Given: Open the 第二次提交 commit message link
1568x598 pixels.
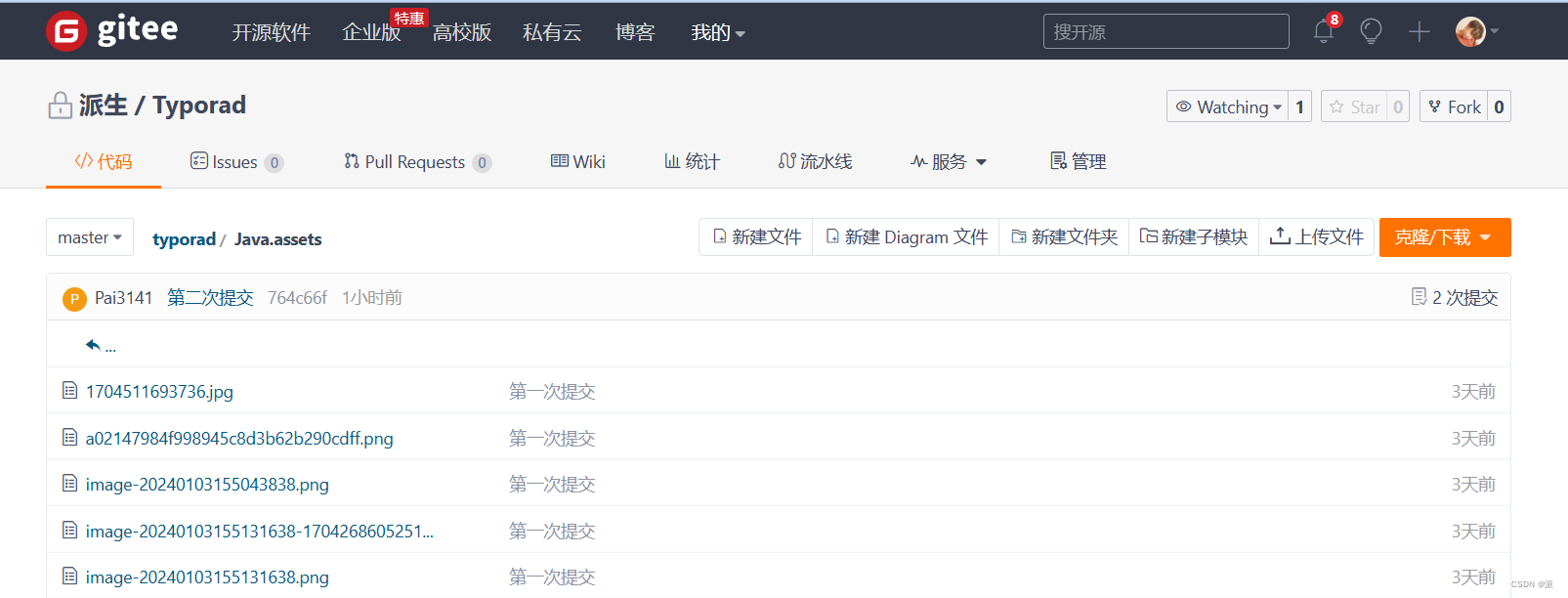Looking at the screenshot, I should pyautogui.click(x=210, y=297).
